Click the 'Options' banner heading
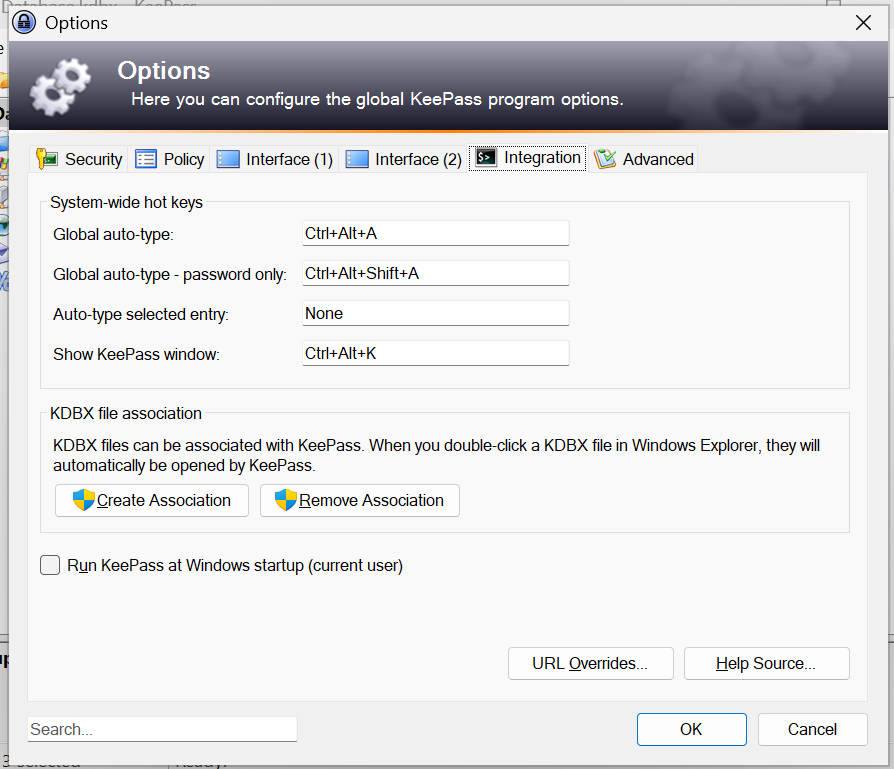The height and width of the screenshot is (769, 894). click(164, 71)
